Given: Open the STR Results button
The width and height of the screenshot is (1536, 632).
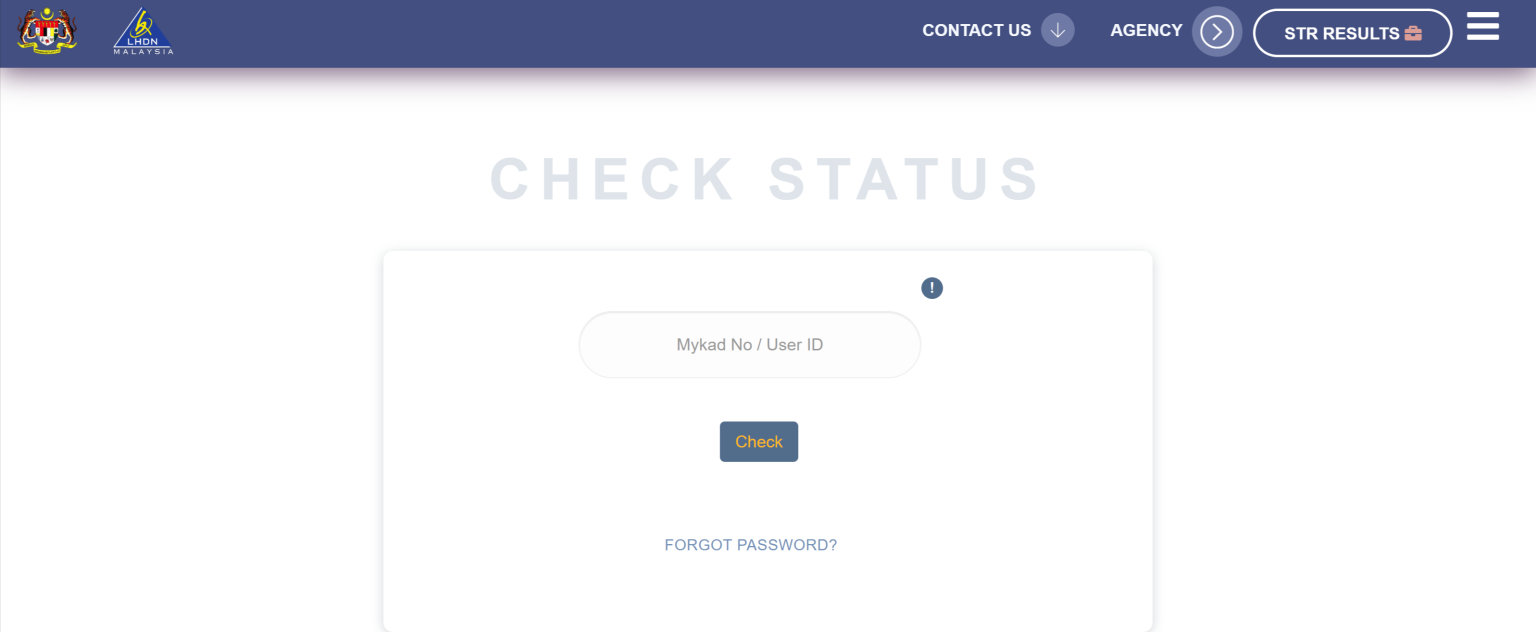Looking at the screenshot, I should (x=1341, y=33).
